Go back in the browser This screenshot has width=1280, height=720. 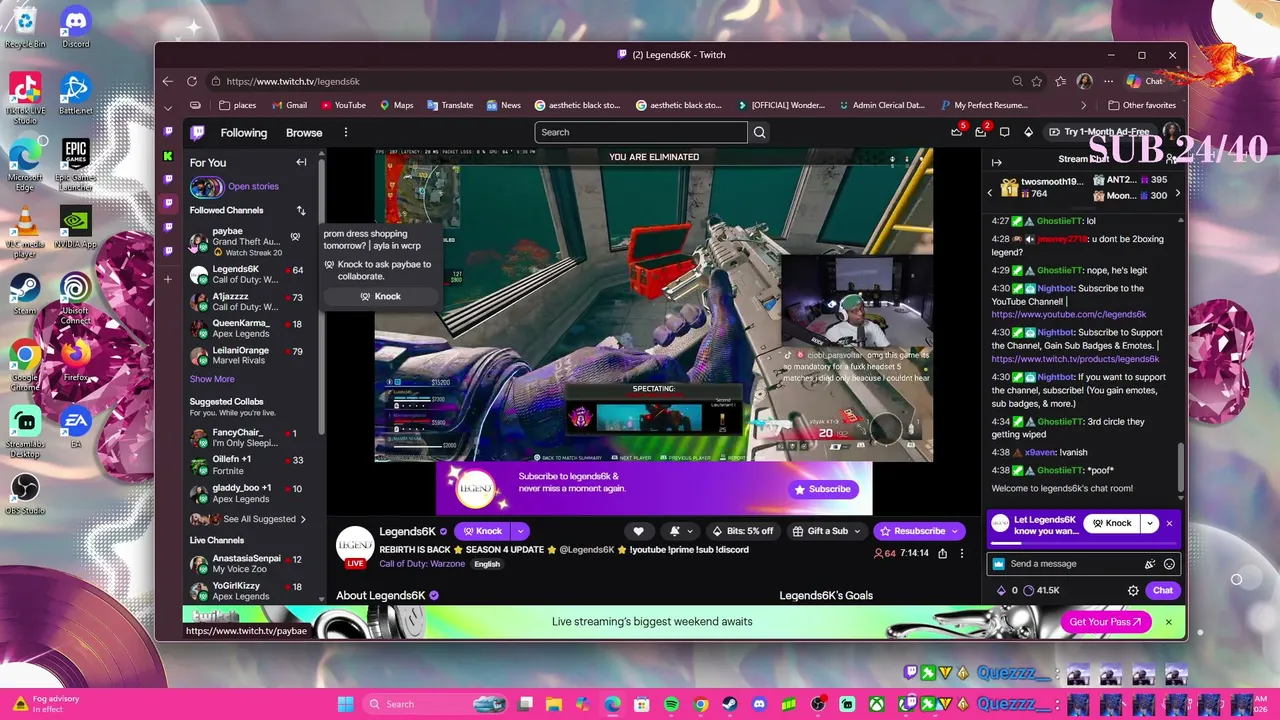coord(168,81)
